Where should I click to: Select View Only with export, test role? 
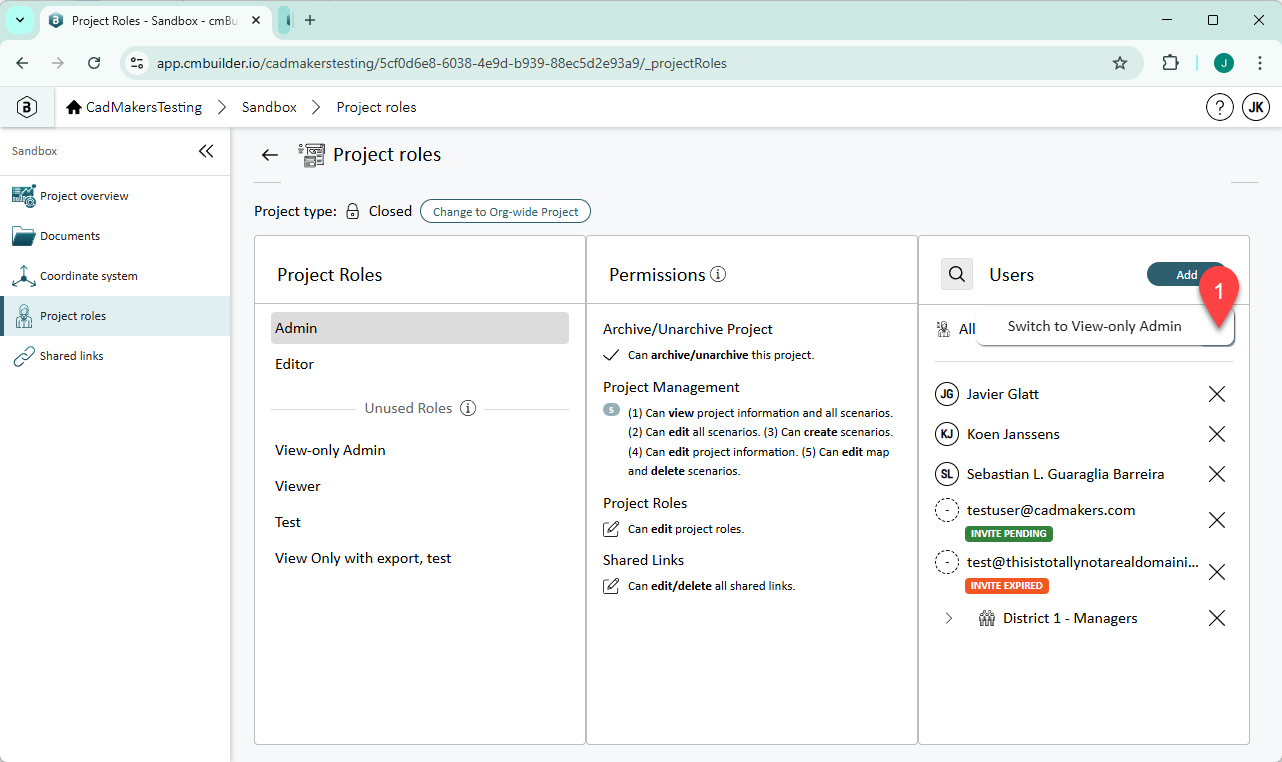point(420,558)
